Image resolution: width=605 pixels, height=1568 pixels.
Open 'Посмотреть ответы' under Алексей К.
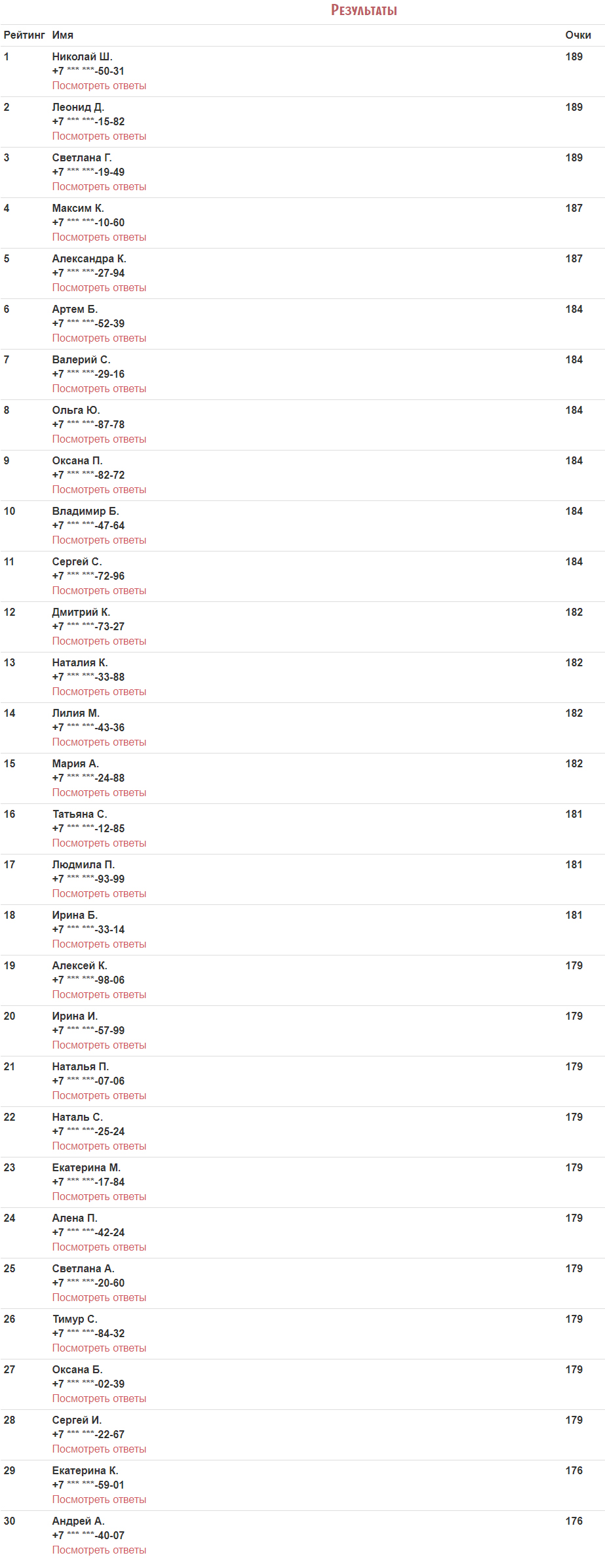coord(99,995)
